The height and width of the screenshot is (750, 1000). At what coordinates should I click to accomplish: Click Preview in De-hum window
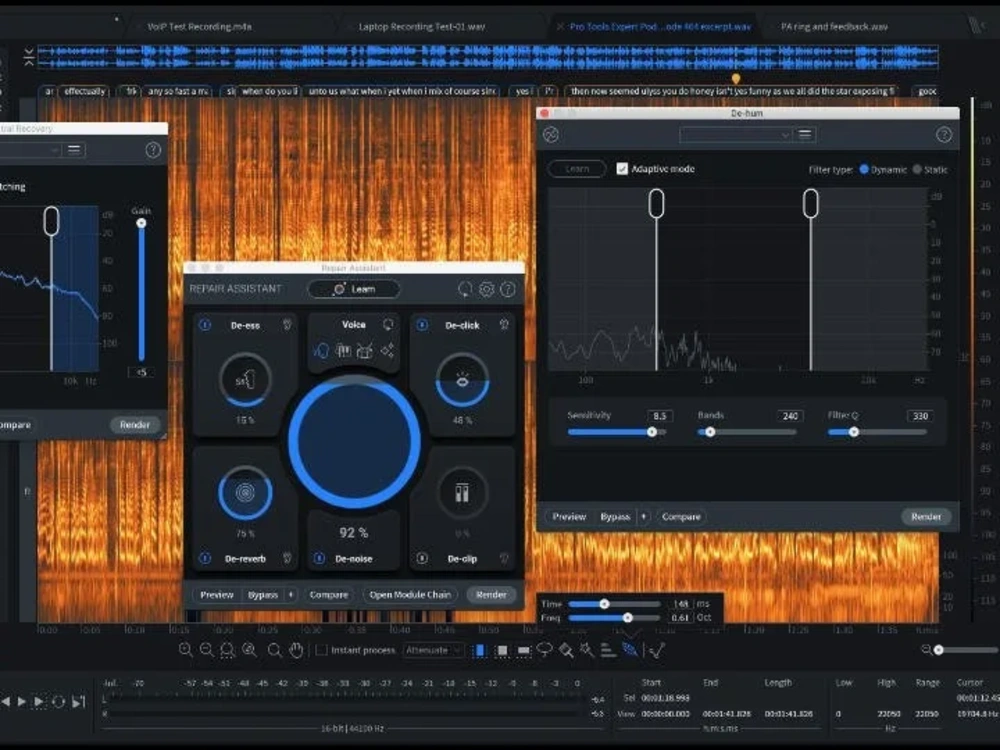point(569,517)
